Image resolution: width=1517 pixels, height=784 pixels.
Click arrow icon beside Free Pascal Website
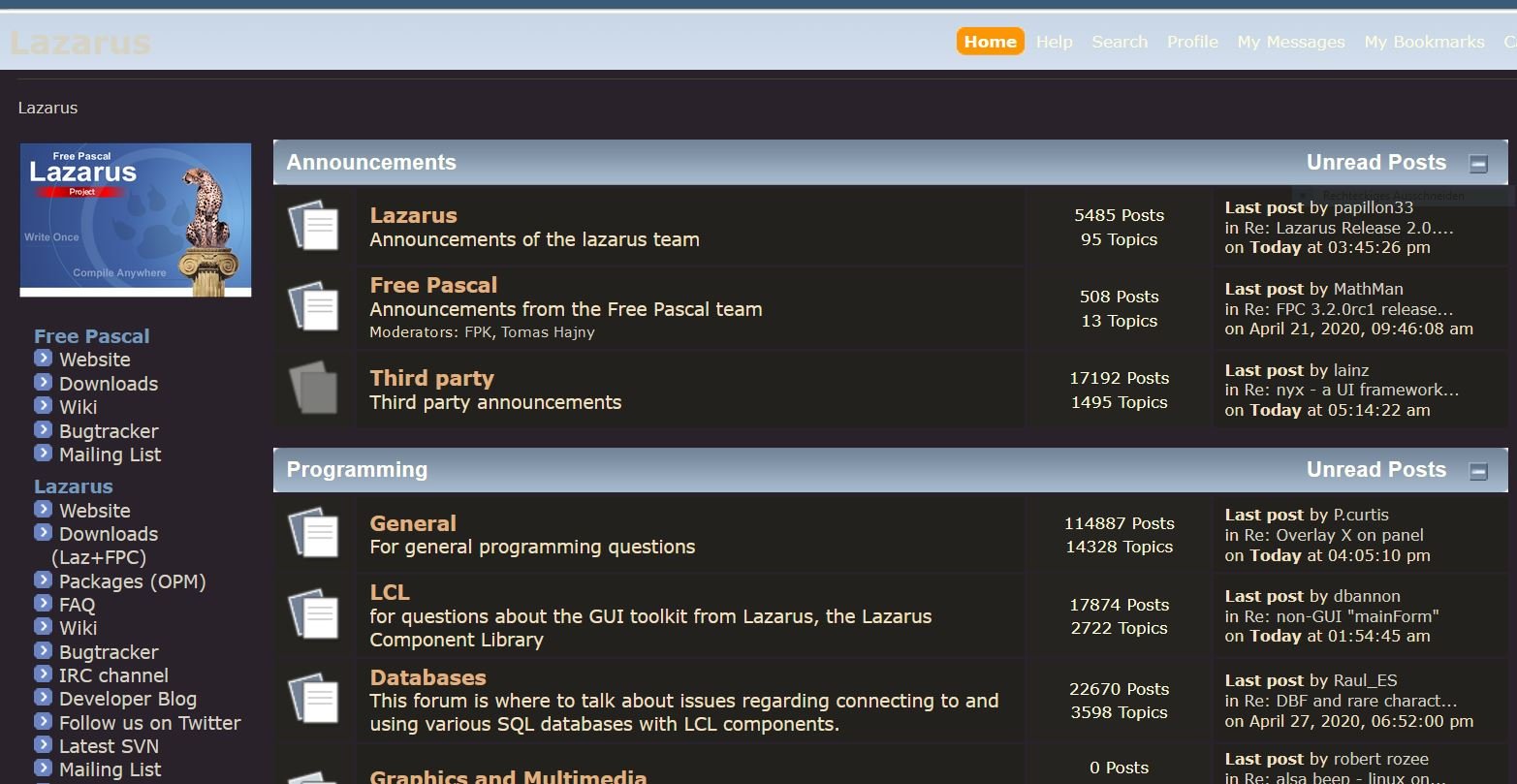[43, 358]
